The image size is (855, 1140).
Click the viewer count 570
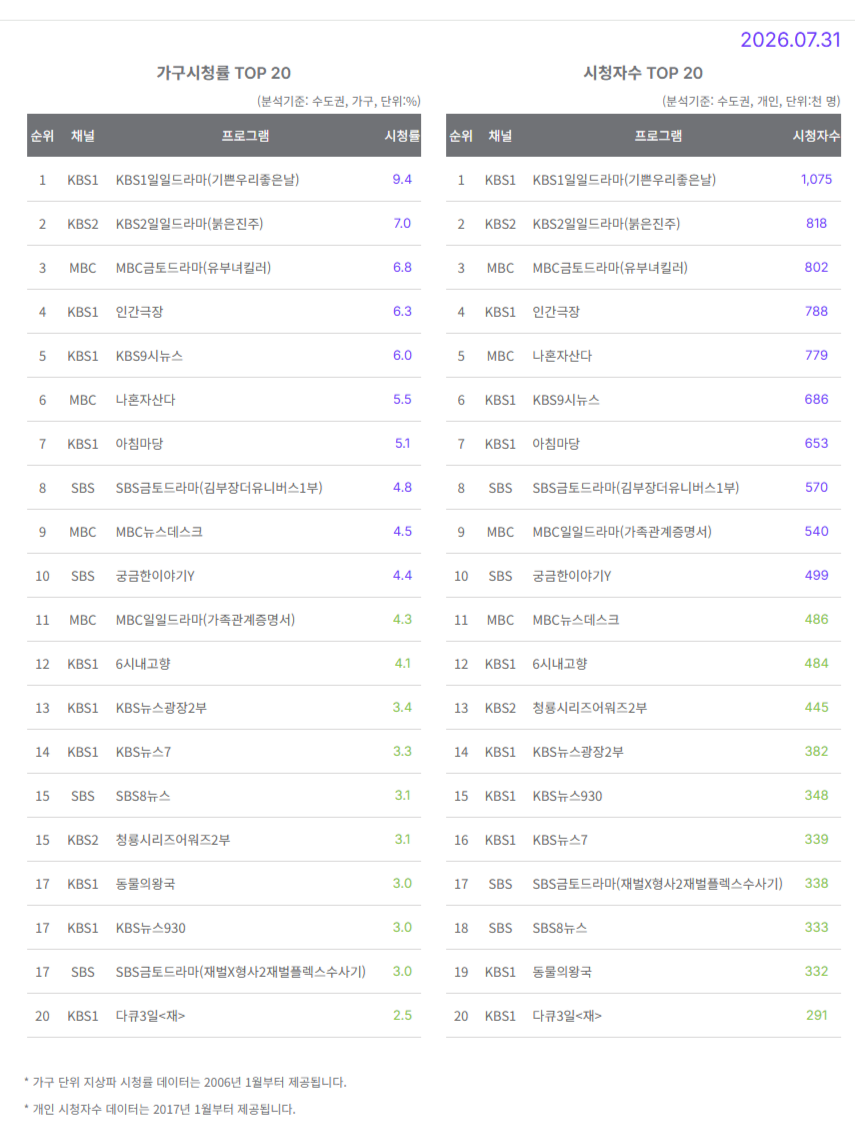tap(816, 487)
